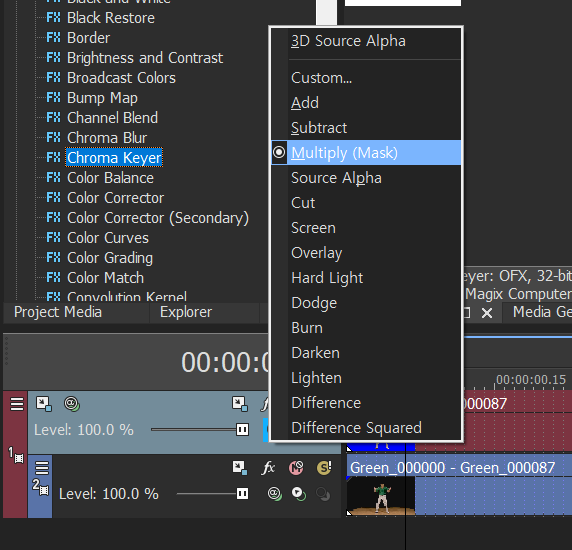Select Brightness and Contrast effect
The width and height of the screenshot is (572, 550).
pos(145,58)
